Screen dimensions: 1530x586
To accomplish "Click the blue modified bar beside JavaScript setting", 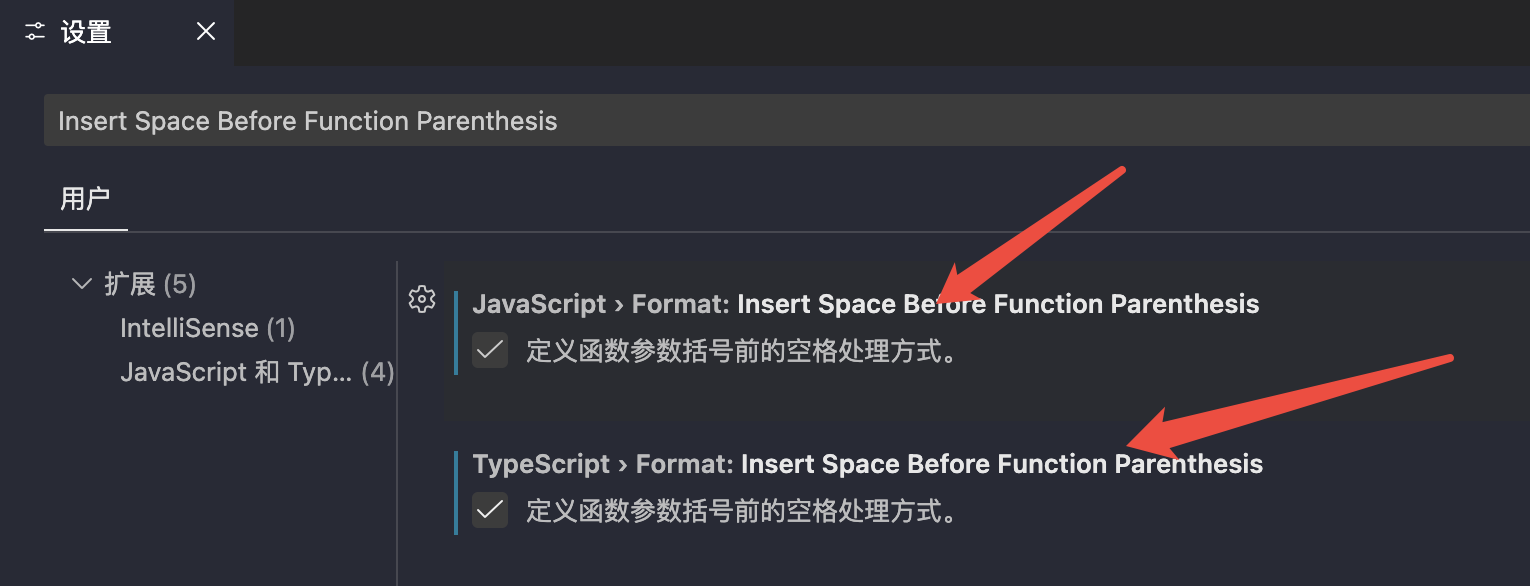I will click(456, 332).
